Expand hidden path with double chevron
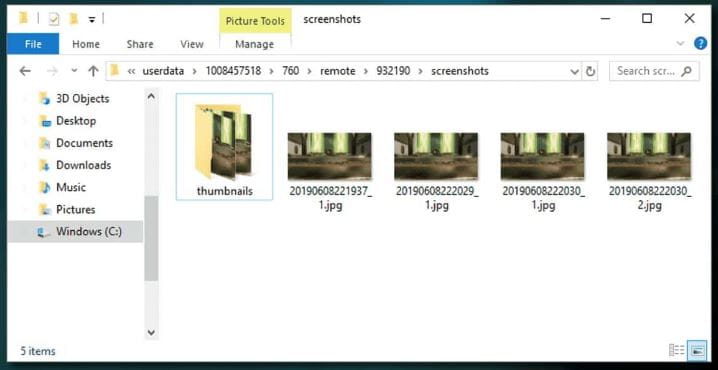The image size is (718, 370). coord(131,71)
